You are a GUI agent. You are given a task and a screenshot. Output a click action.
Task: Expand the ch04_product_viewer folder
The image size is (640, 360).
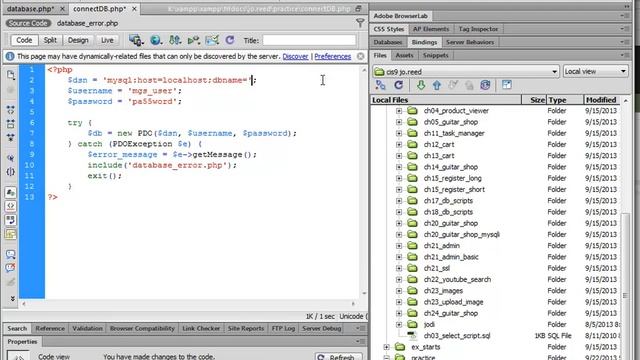(399, 111)
